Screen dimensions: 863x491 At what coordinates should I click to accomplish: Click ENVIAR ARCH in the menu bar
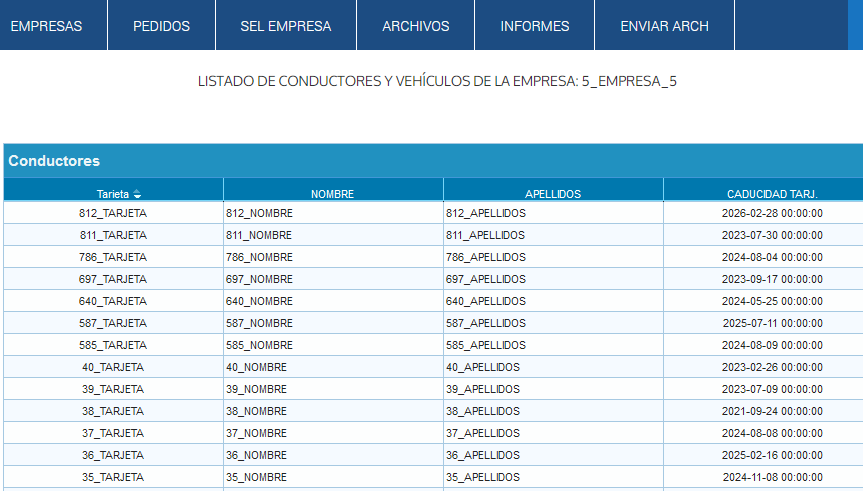[x=664, y=26]
